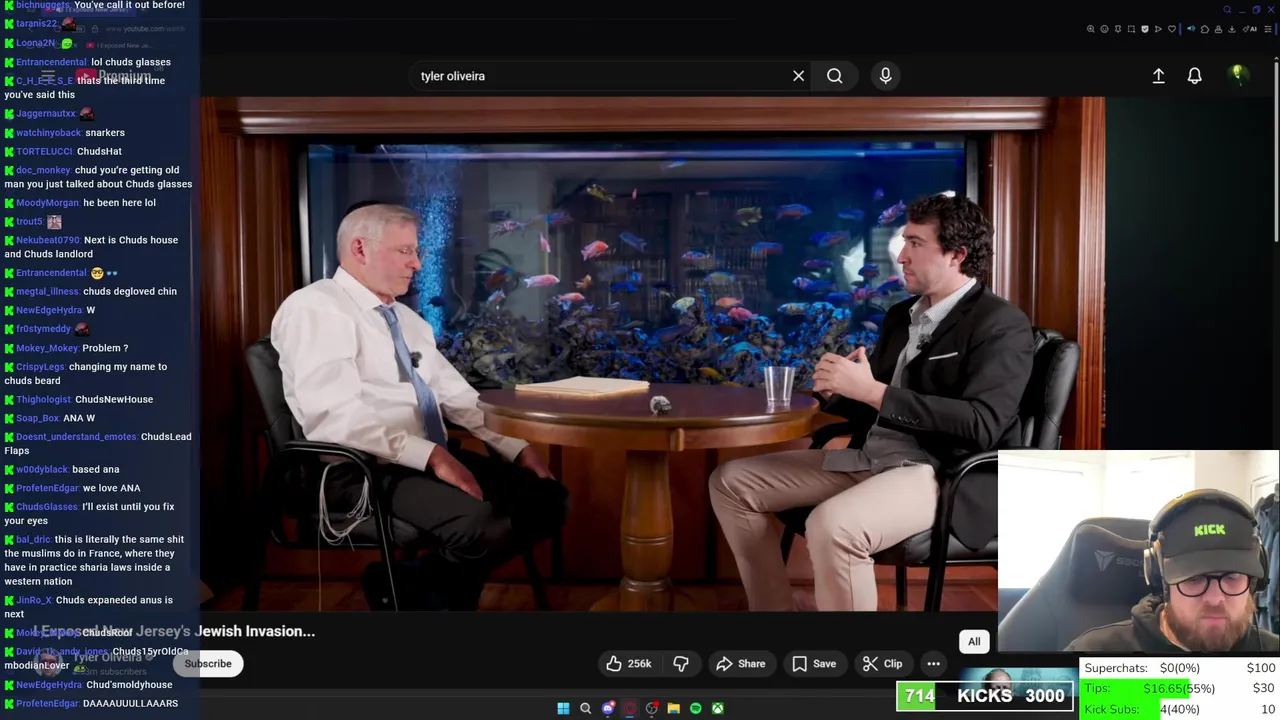The width and height of the screenshot is (1280, 720).
Task: Click chat username 'Soap_Box'
Action: tap(37, 418)
